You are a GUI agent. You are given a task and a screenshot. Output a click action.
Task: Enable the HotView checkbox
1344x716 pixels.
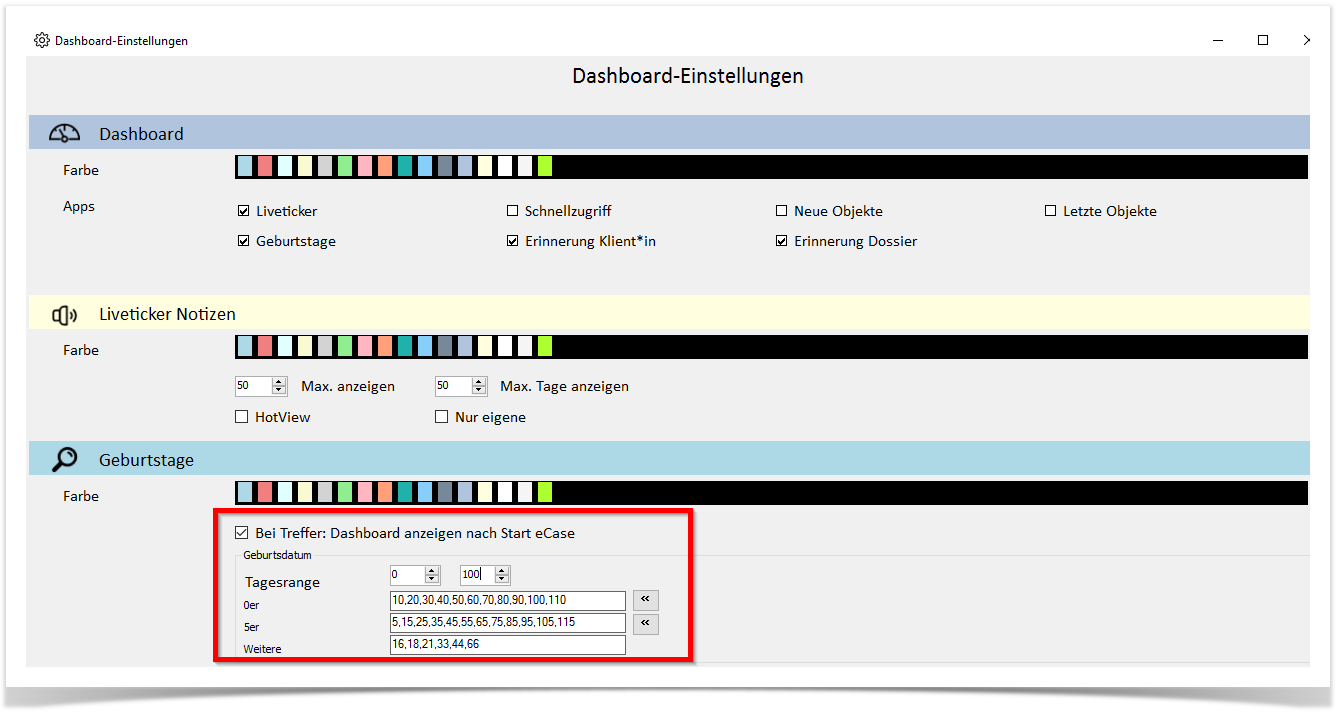coord(241,417)
